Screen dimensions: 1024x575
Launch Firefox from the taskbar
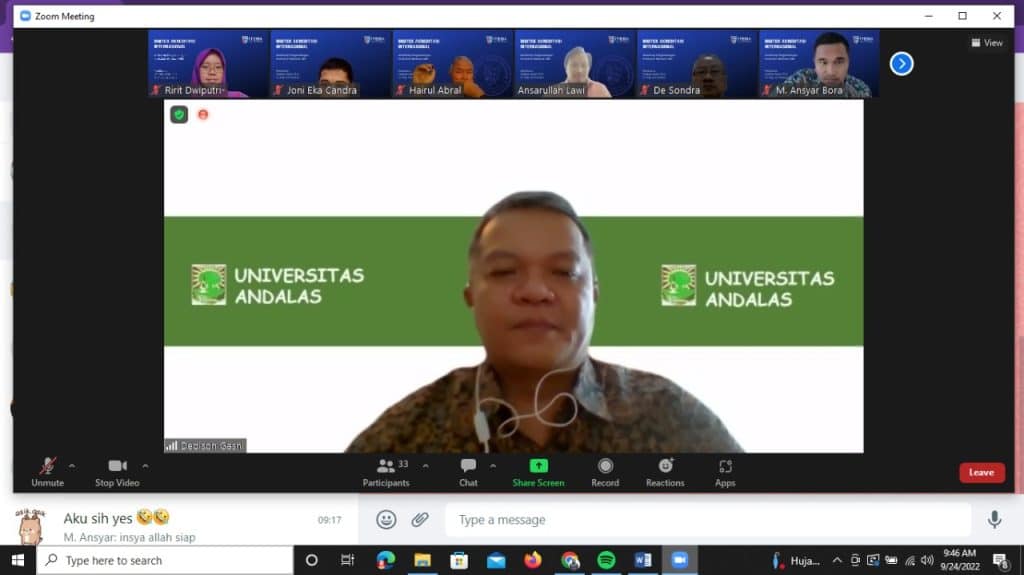coord(533,561)
